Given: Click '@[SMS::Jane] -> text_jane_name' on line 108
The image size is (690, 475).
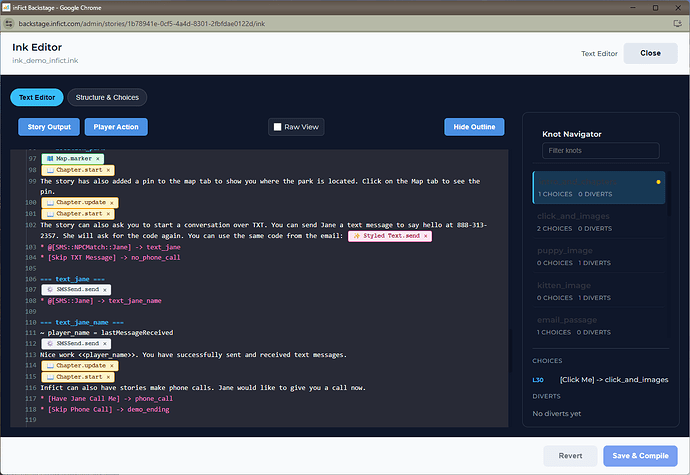Looking at the screenshot, I should pyautogui.click(x=101, y=301).
